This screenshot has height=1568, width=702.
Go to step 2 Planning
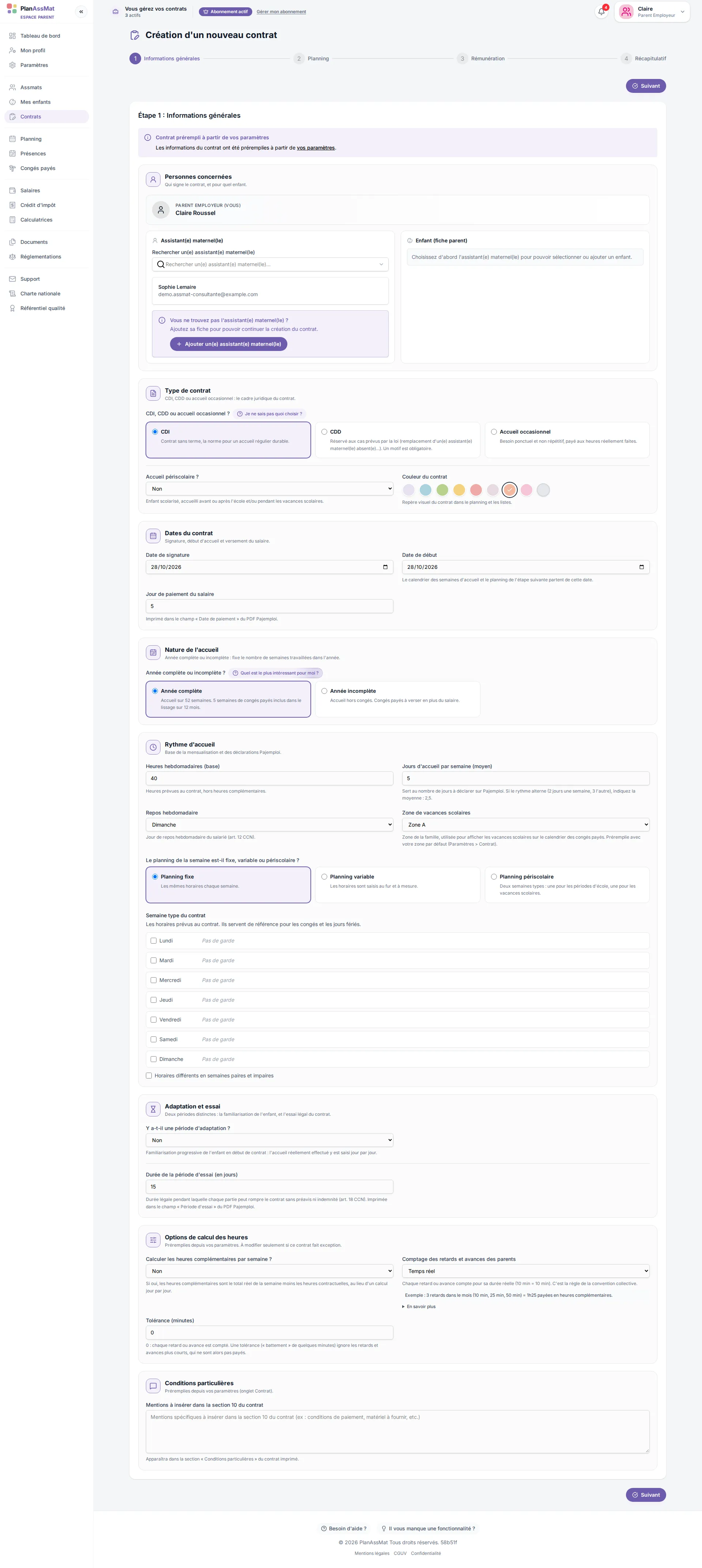[x=311, y=58]
